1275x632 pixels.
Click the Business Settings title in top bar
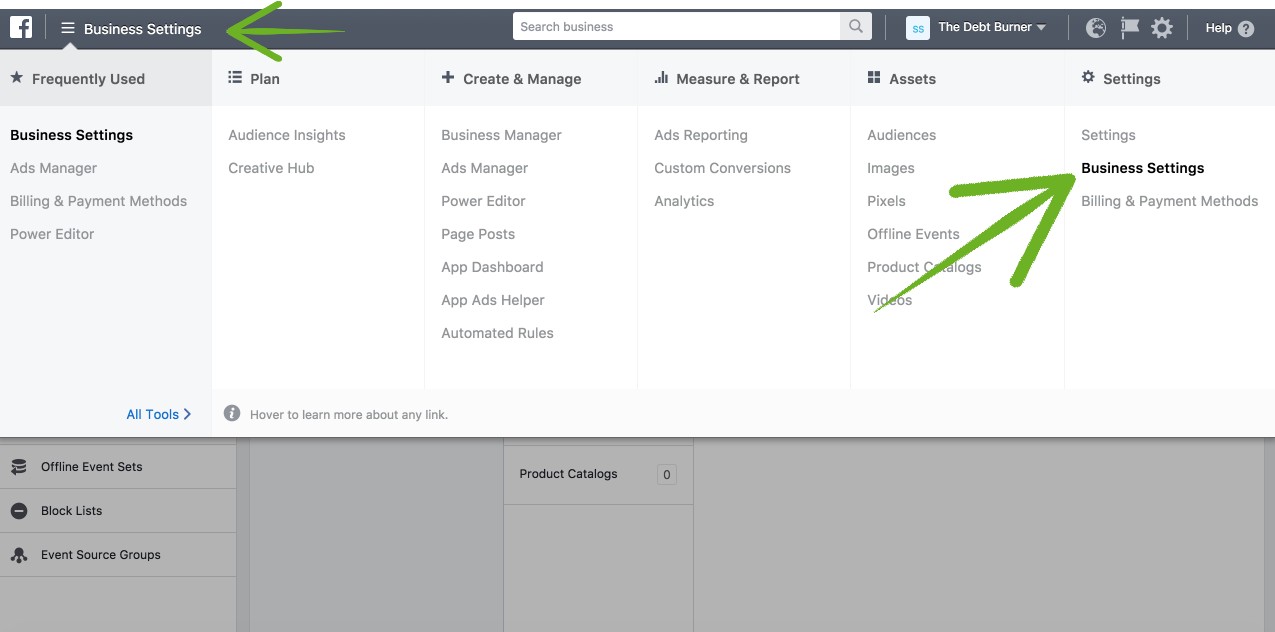click(142, 29)
